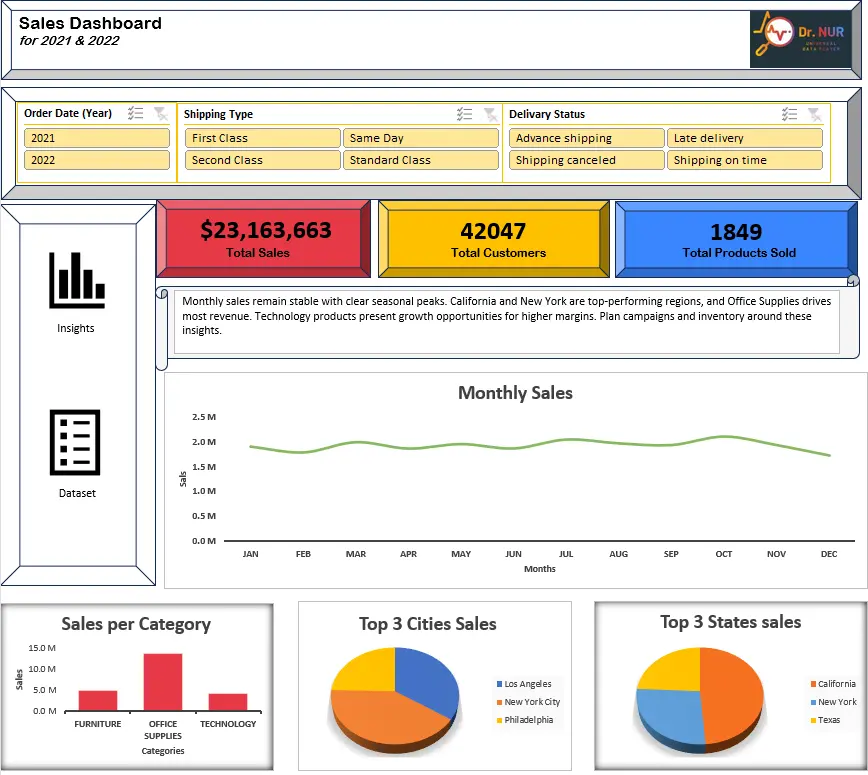Toggle the 2021 year filter
This screenshot has width=868, height=775.
(96, 137)
